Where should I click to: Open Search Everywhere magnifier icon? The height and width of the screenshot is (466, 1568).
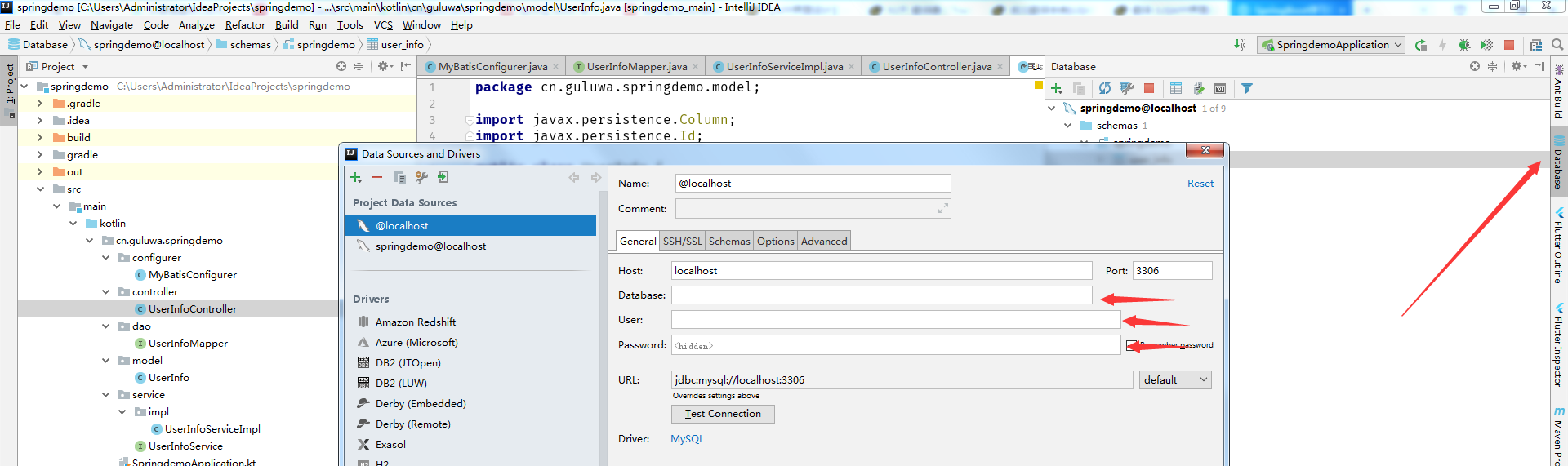coord(1557,45)
